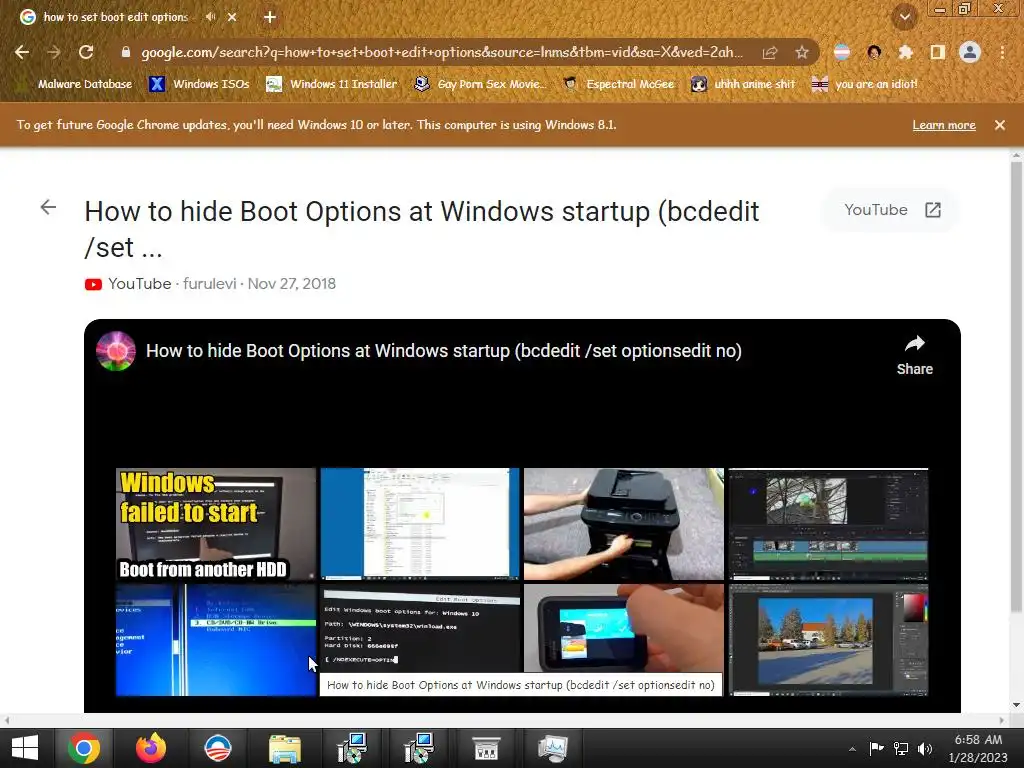The image size is (1024, 768).
Task: Open the first setup installer taskbar icon
Action: click(x=352, y=748)
